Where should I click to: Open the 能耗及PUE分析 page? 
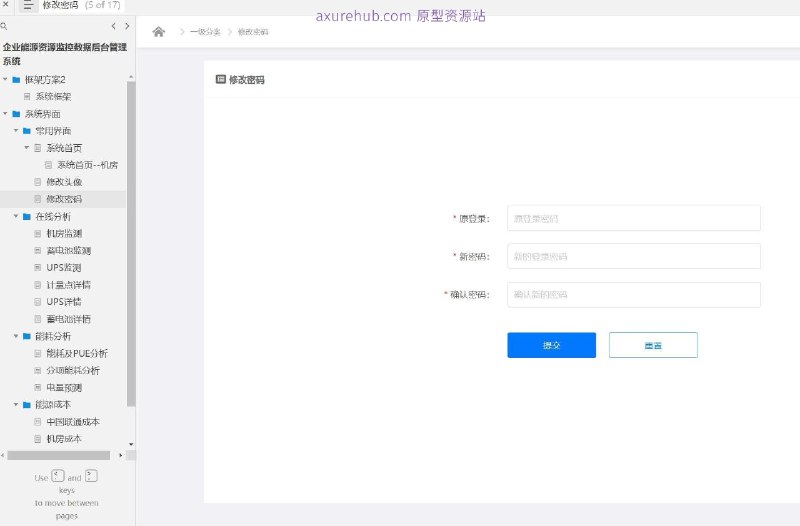pos(77,353)
